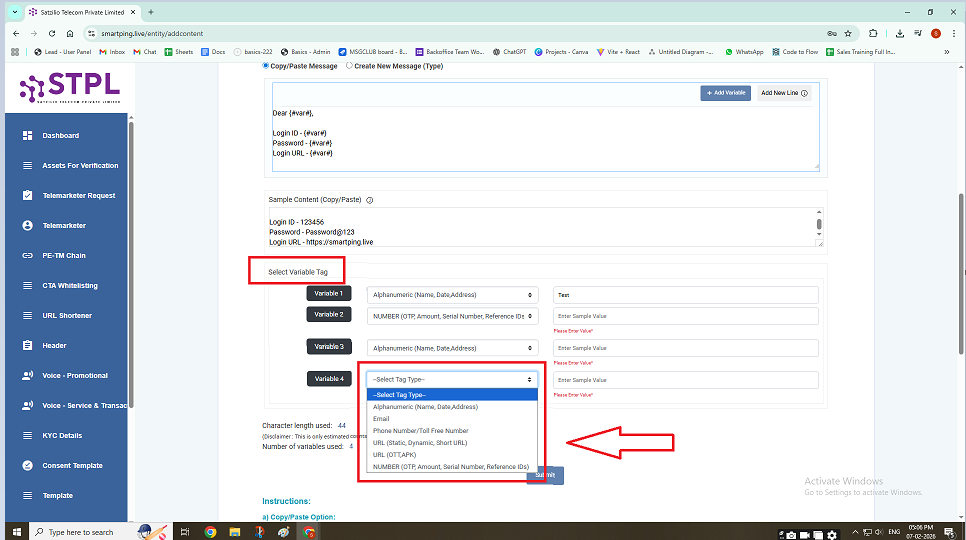This screenshot has height=540, width=966.
Task: Click the Variable 4 sample value field
Action: click(685, 380)
